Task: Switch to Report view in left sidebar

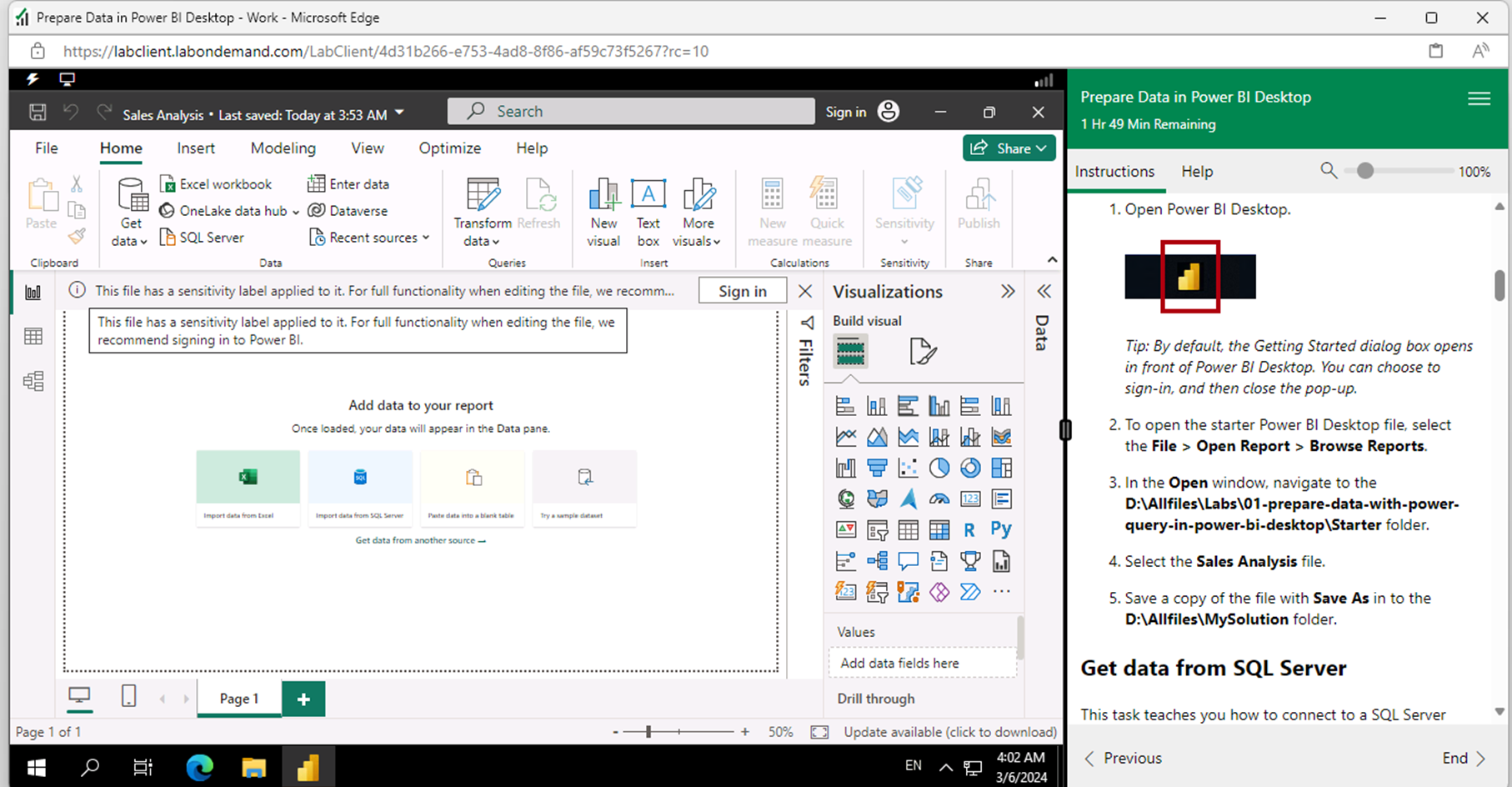Action: (x=33, y=293)
